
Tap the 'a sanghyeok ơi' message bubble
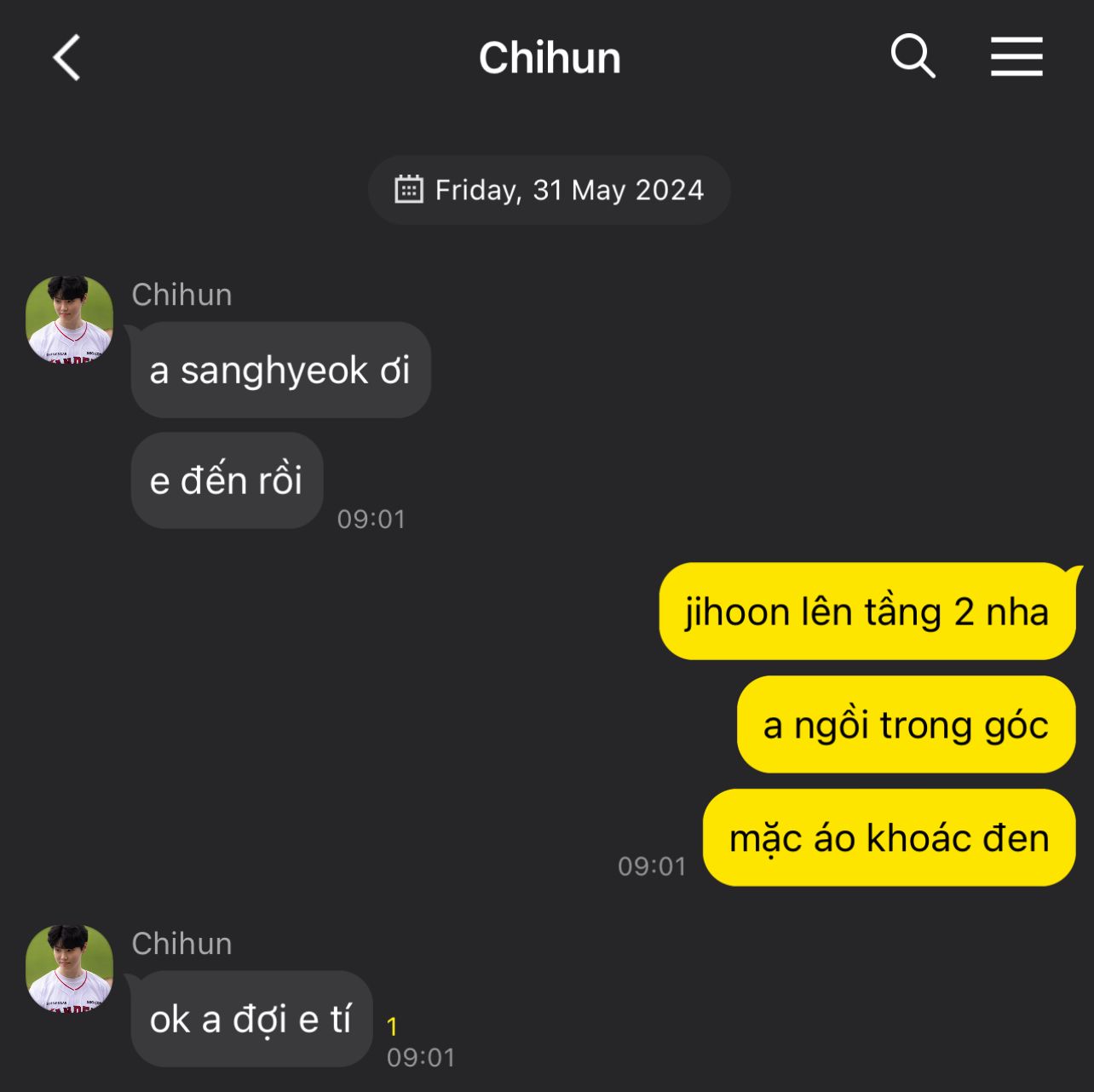(x=281, y=370)
